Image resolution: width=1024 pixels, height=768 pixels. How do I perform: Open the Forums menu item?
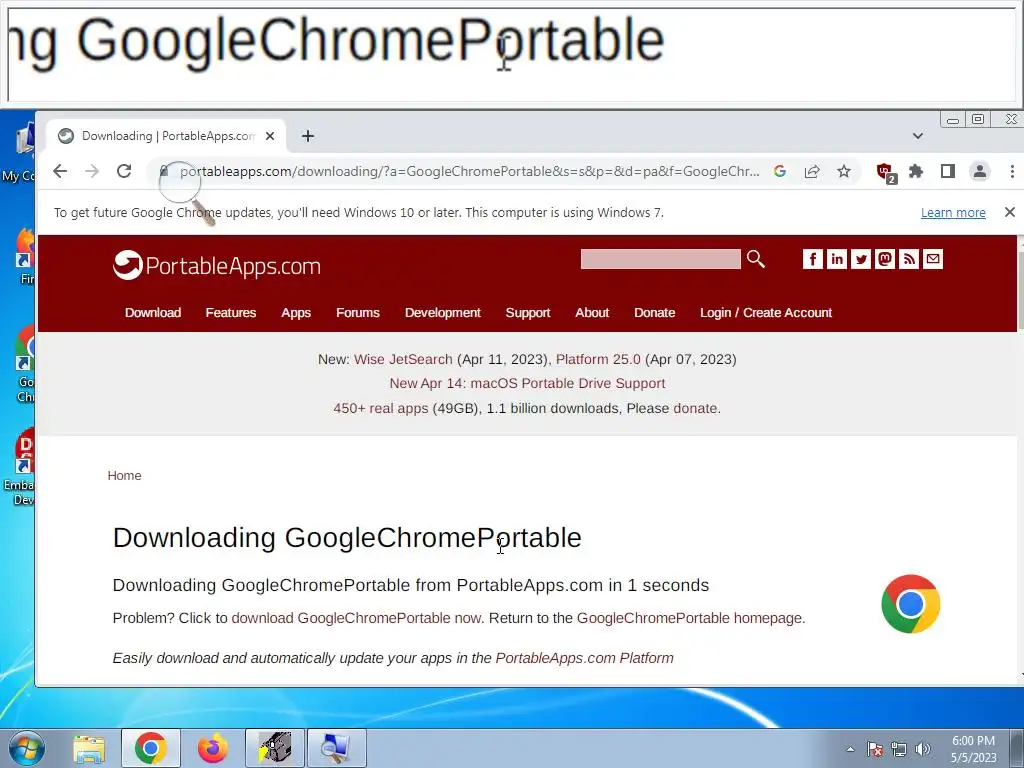pyautogui.click(x=357, y=312)
